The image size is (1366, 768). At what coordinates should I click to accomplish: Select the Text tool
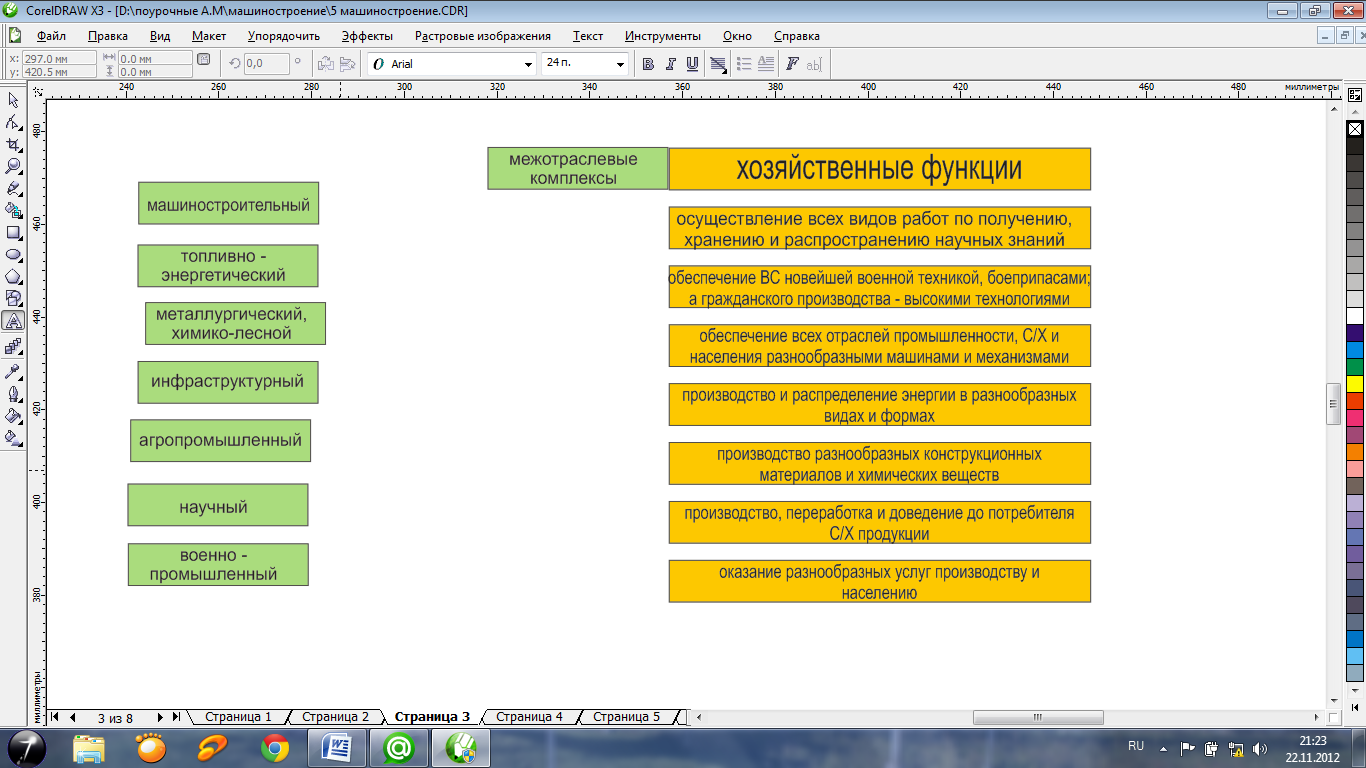coord(14,321)
